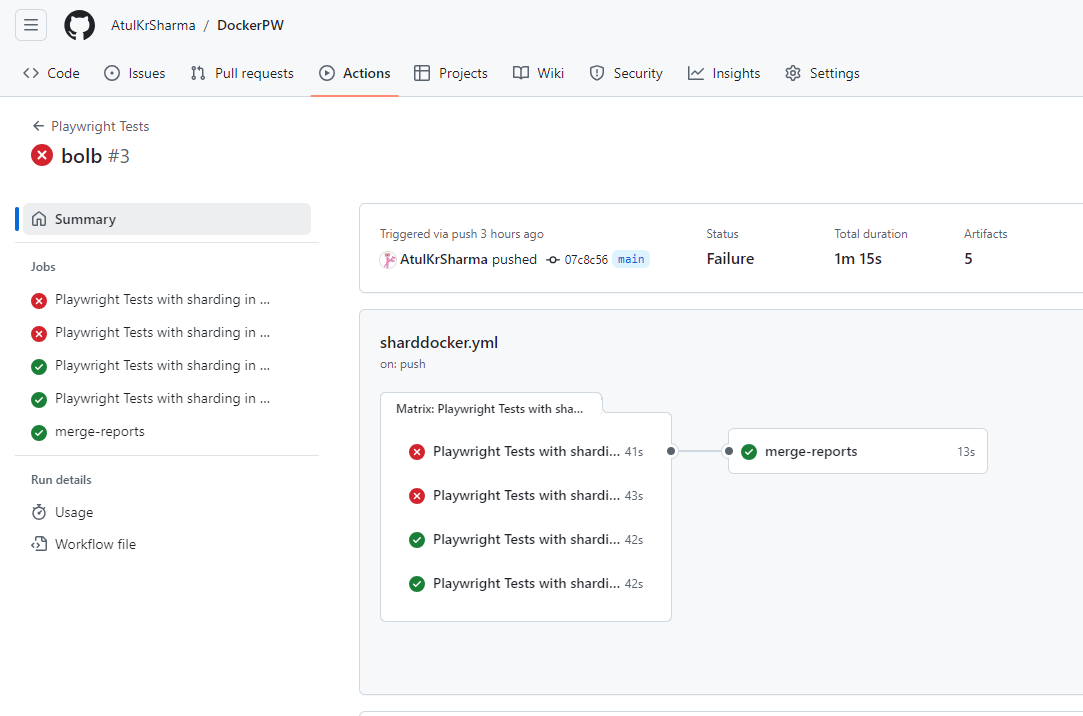Viewport: 1083px width, 716px height.
Task: Click the main branch badge
Action: [x=631, y=258]
